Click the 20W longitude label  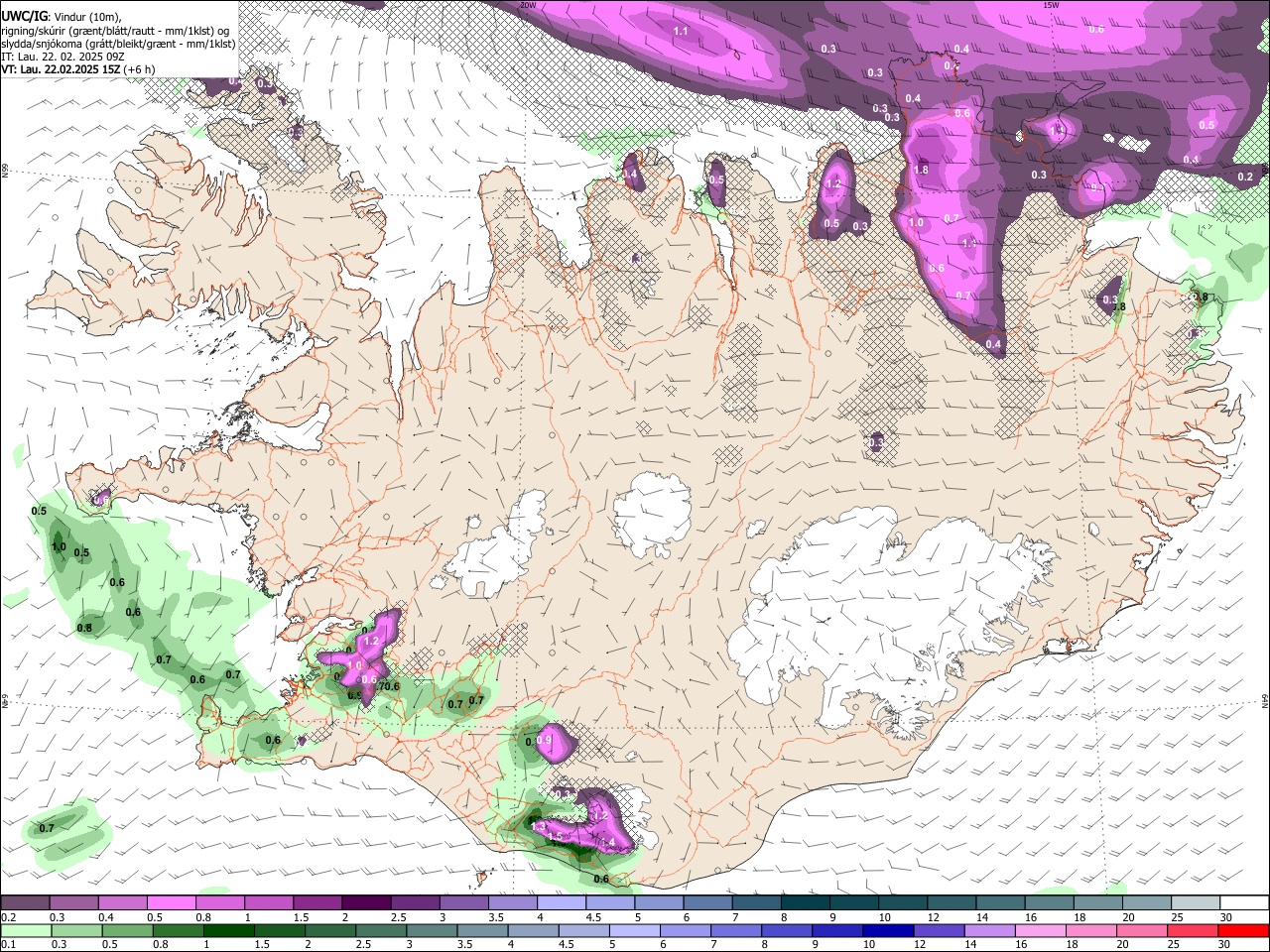pyautogui.click(x=527, y=5)
